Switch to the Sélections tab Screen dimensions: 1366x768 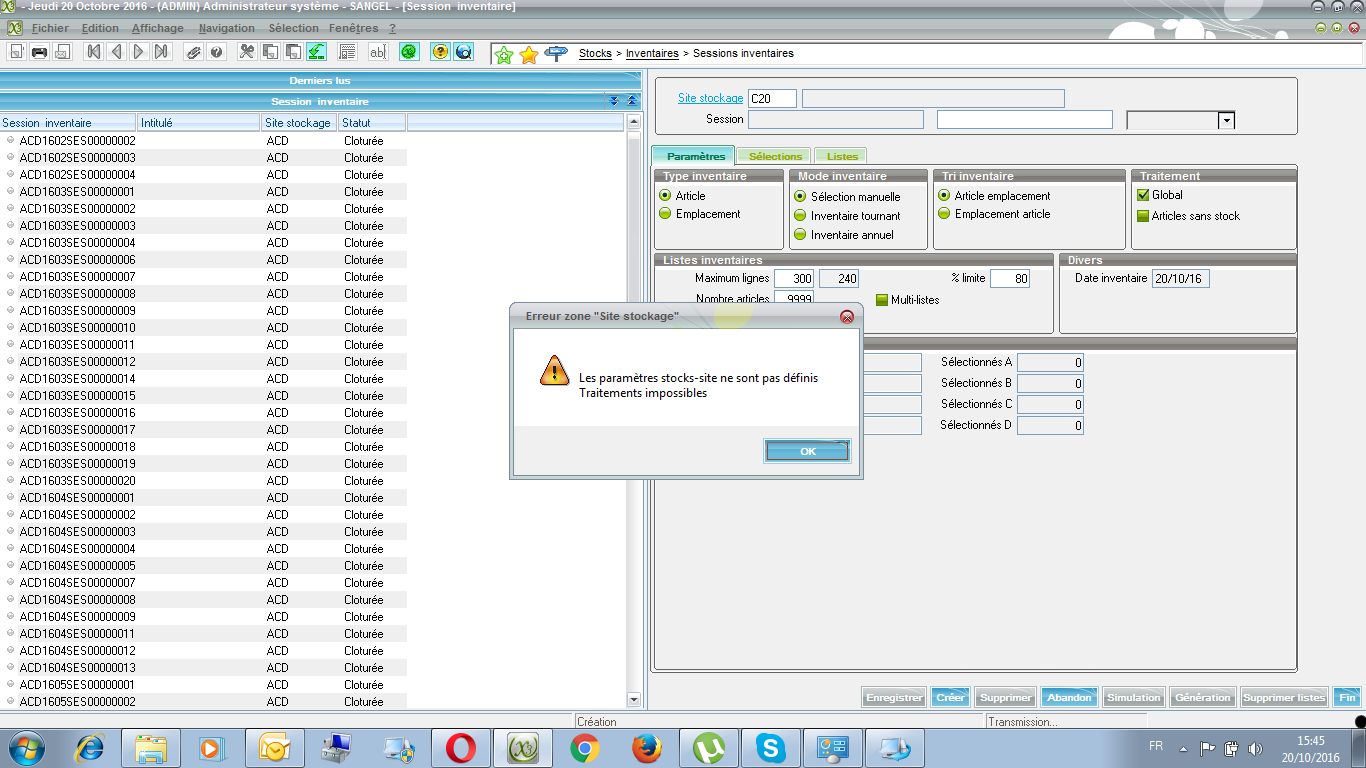click(x=775, y=156)
